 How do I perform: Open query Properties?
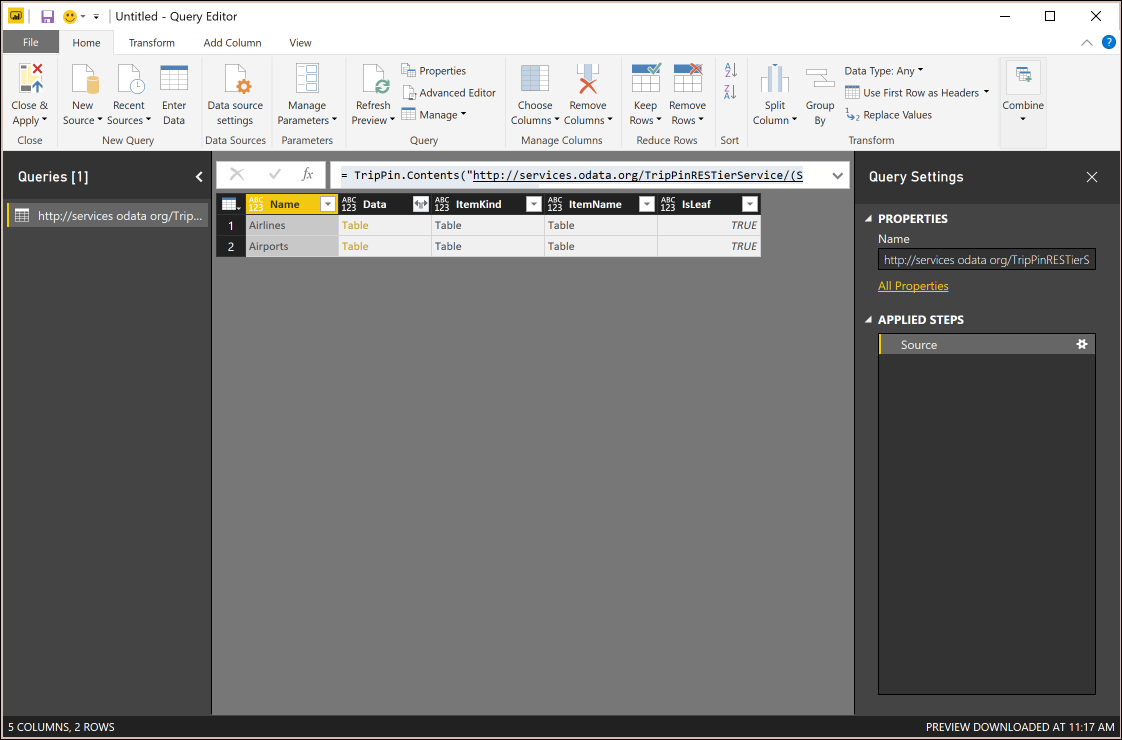[x=434, y=71]
